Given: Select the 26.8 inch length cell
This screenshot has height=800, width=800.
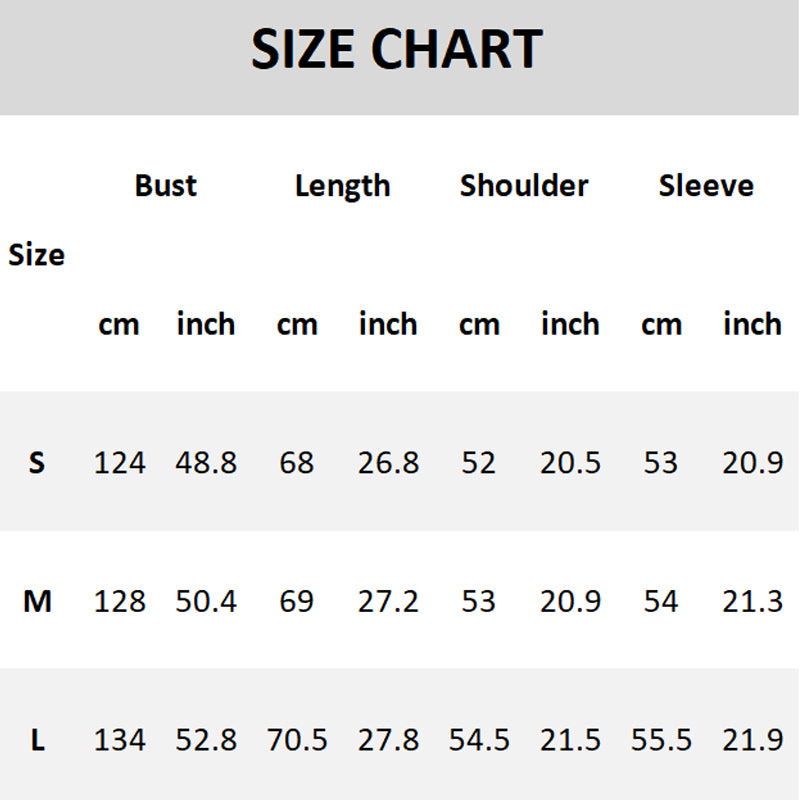Looking at the screenshot, I should pyautogui.click(x=388, y=463).
